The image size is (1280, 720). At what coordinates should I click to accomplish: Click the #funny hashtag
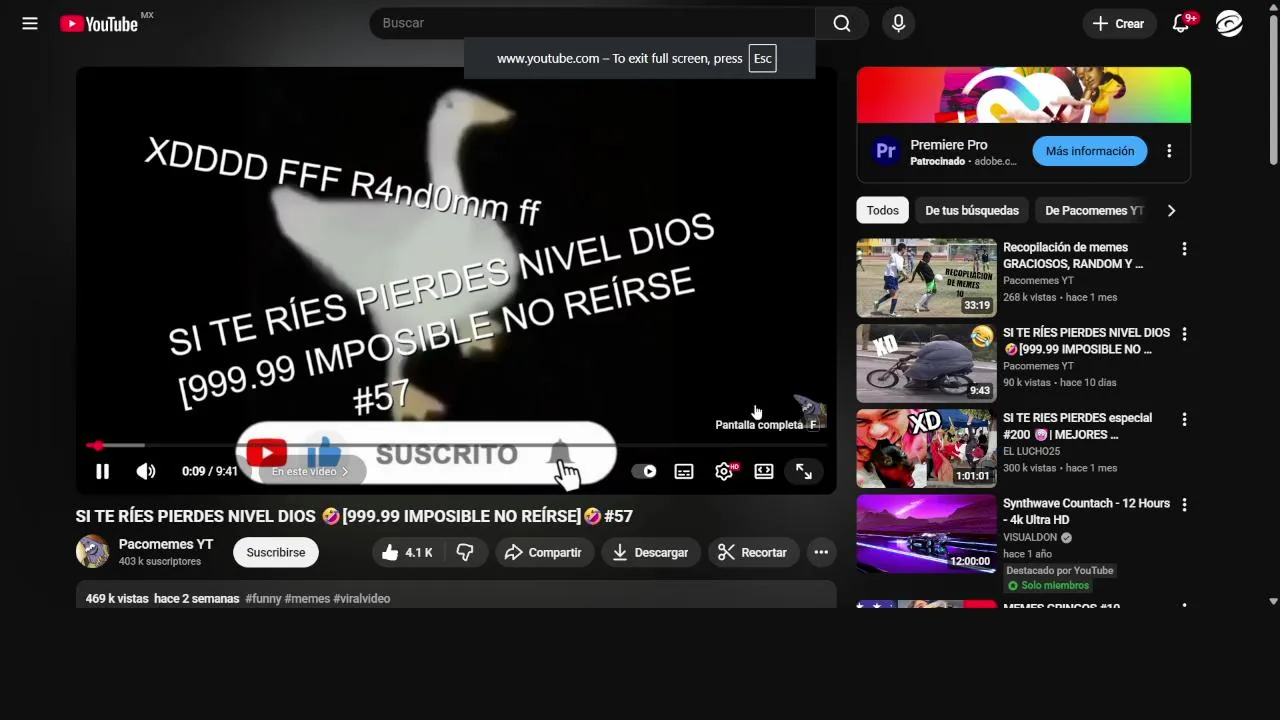click(263, 599)
